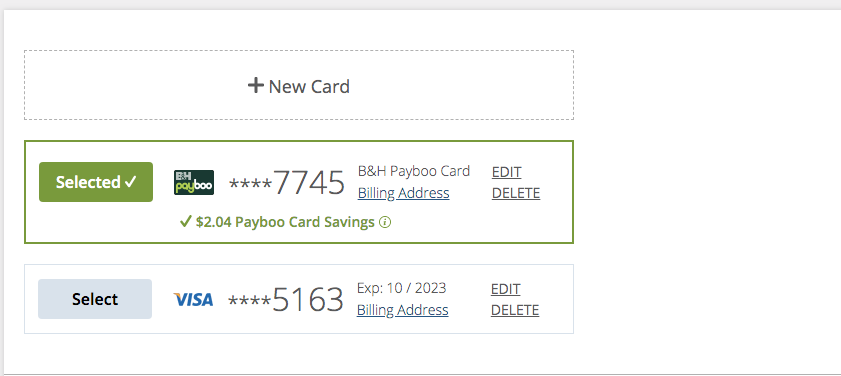Image resolution: width=841 pixels, height=376 pixels.
Task: Click the B&H Payboo Card label
Action: (414, 171)
